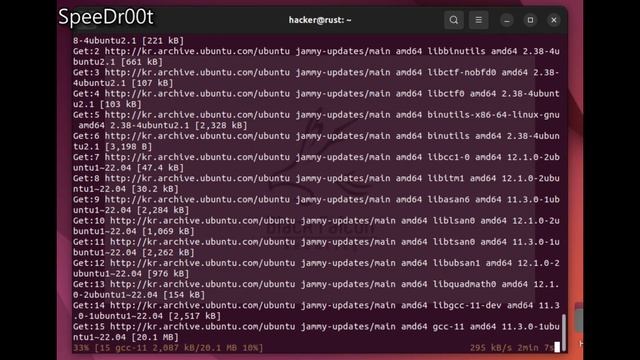Click the '[2,328 kB]' size text
The image size is (640, 360).
click(x=221, y=126)
